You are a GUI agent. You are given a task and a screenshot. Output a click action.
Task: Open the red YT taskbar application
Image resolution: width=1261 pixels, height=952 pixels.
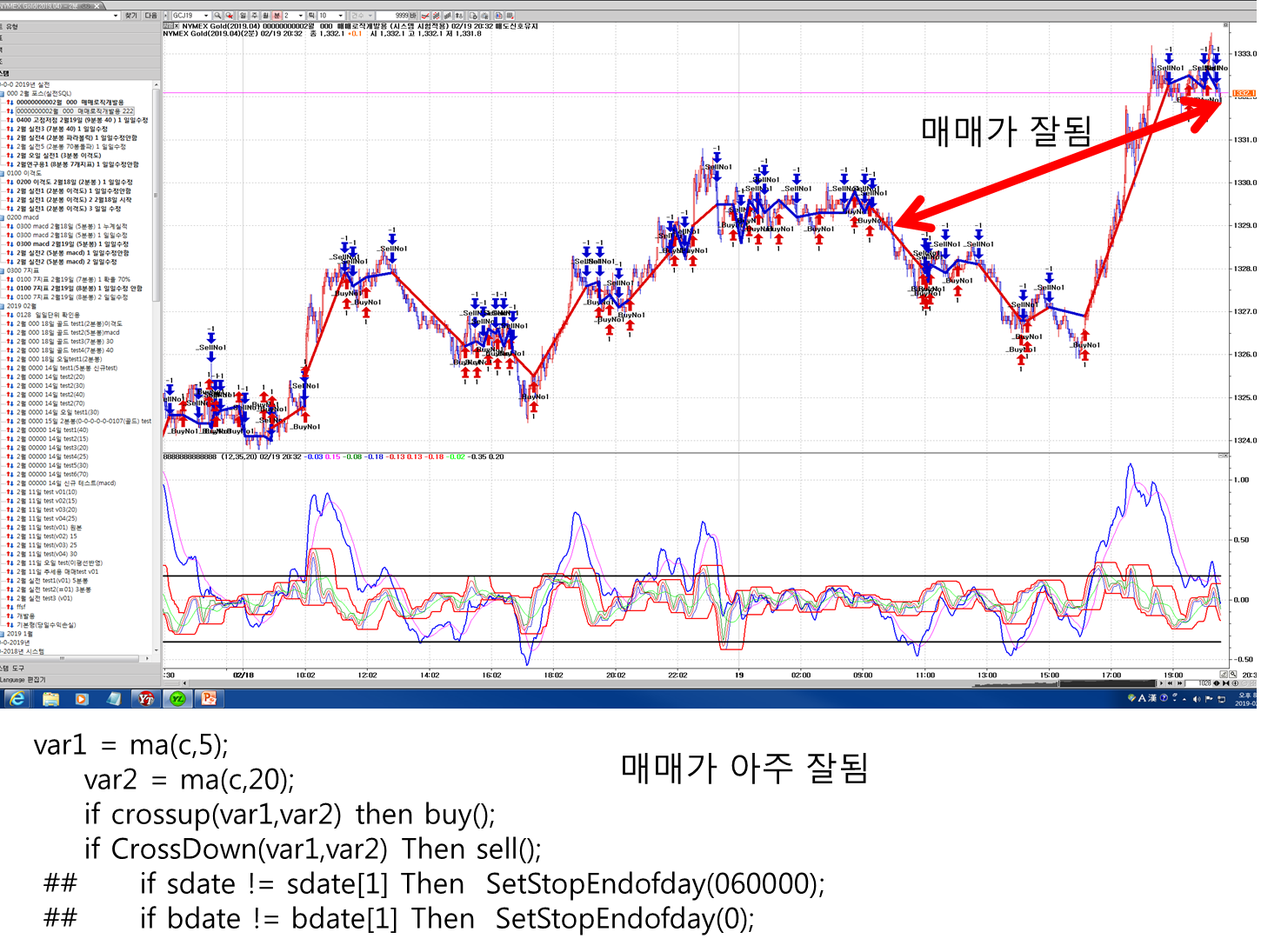coord(145,698)
